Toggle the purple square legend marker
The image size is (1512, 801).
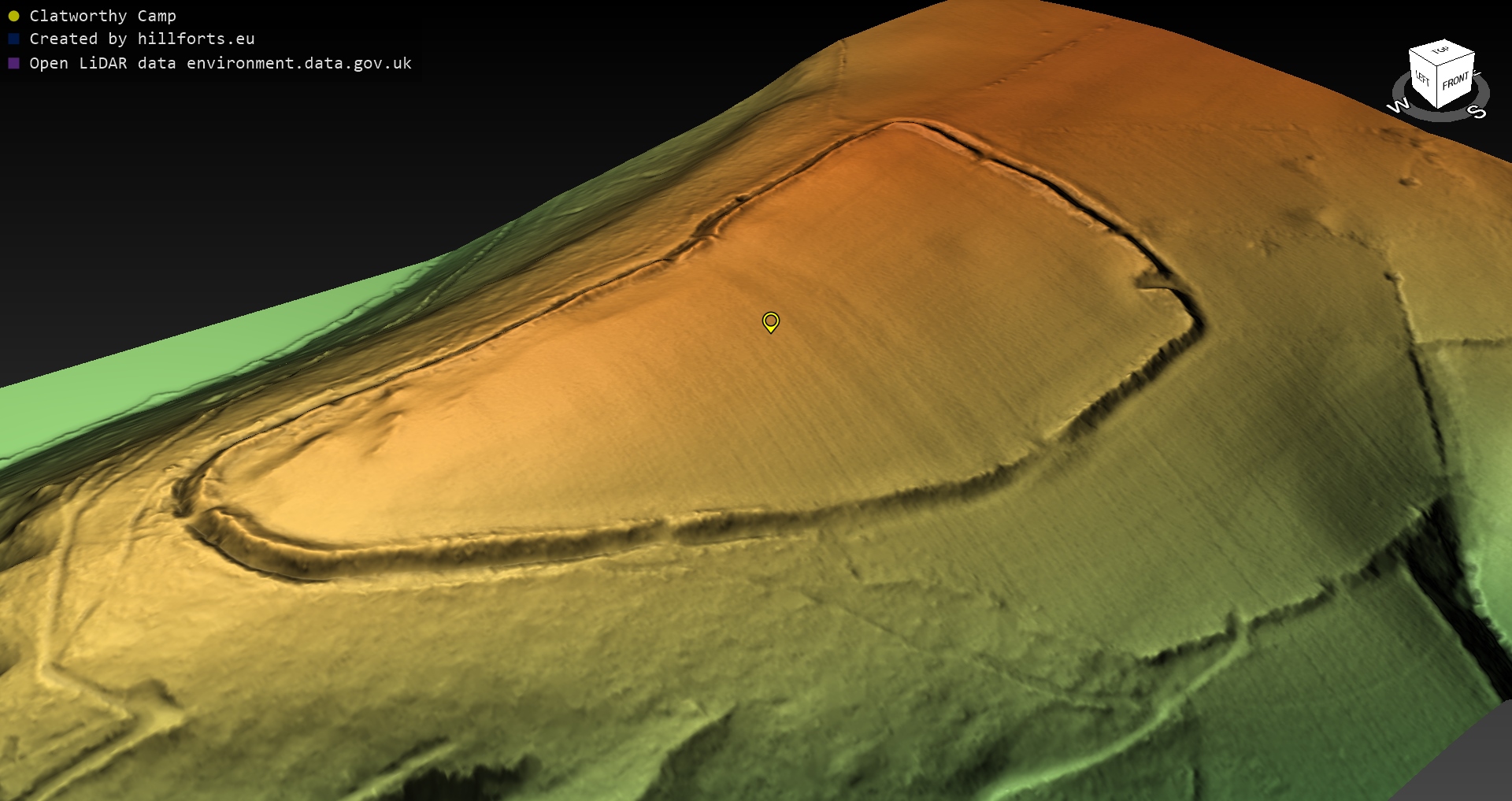point(13,63)
